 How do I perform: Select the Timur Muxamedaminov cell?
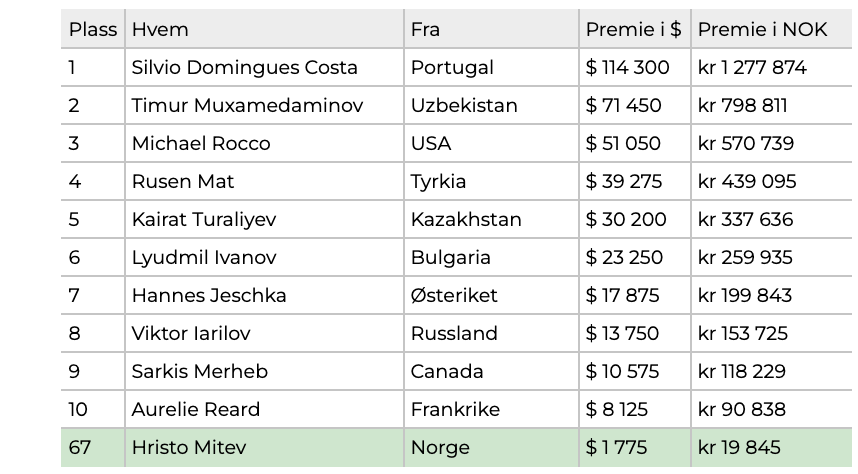pos(264,105)
